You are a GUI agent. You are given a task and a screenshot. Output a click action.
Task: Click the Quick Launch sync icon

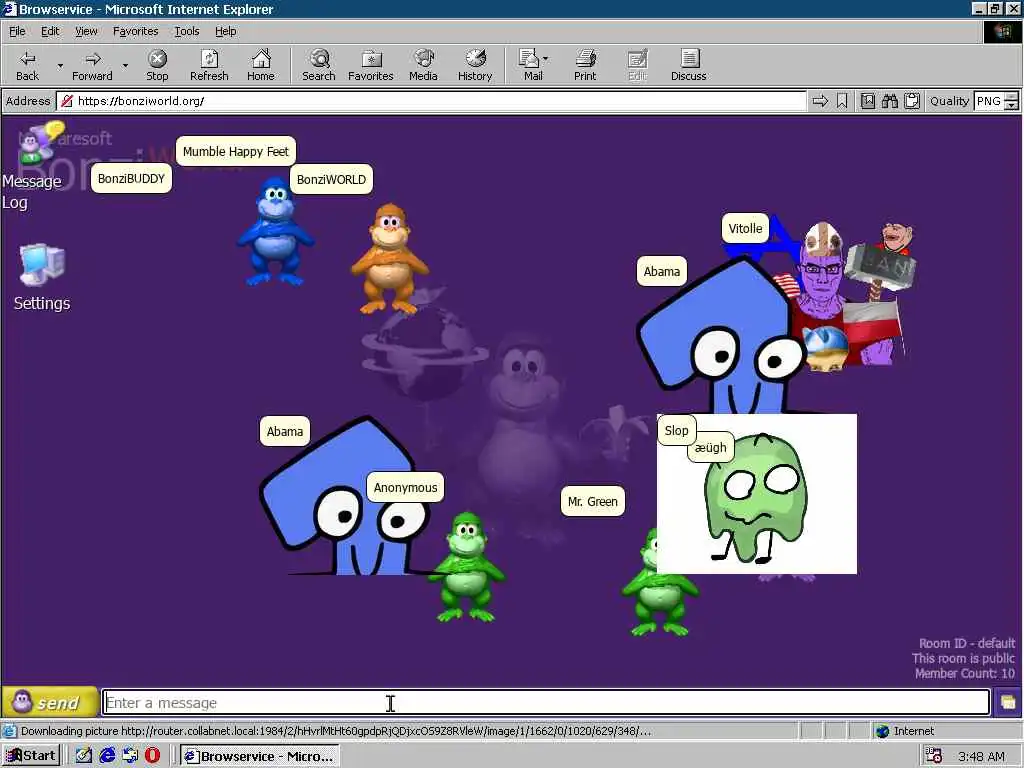click(130, 756)
